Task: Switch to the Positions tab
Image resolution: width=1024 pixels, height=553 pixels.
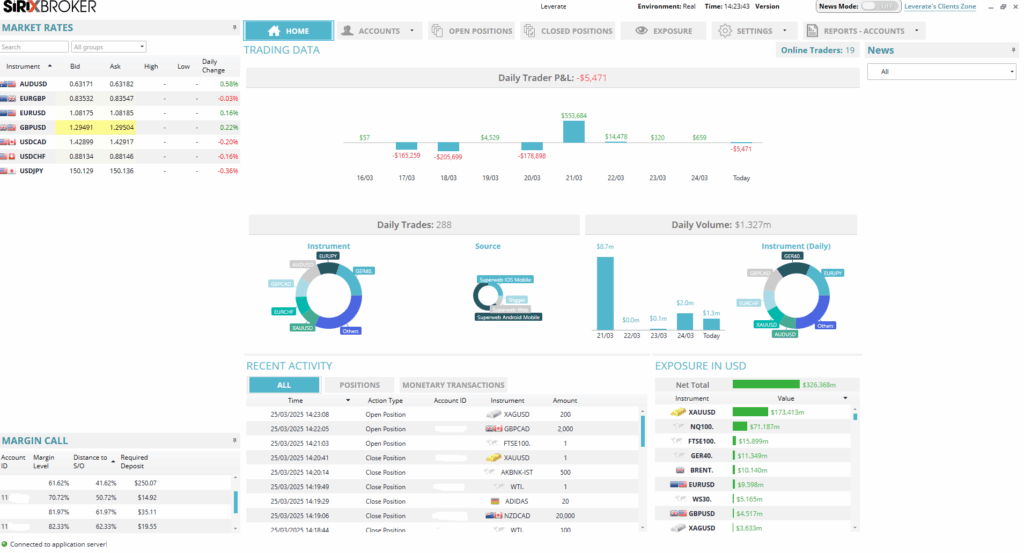Action: click(x=359, y=385)
